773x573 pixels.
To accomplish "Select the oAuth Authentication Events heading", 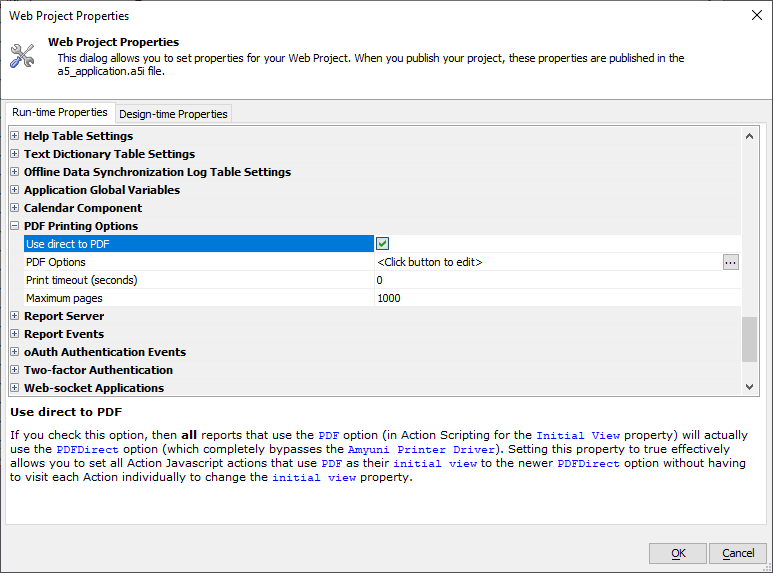I will [x=105, y=352].
